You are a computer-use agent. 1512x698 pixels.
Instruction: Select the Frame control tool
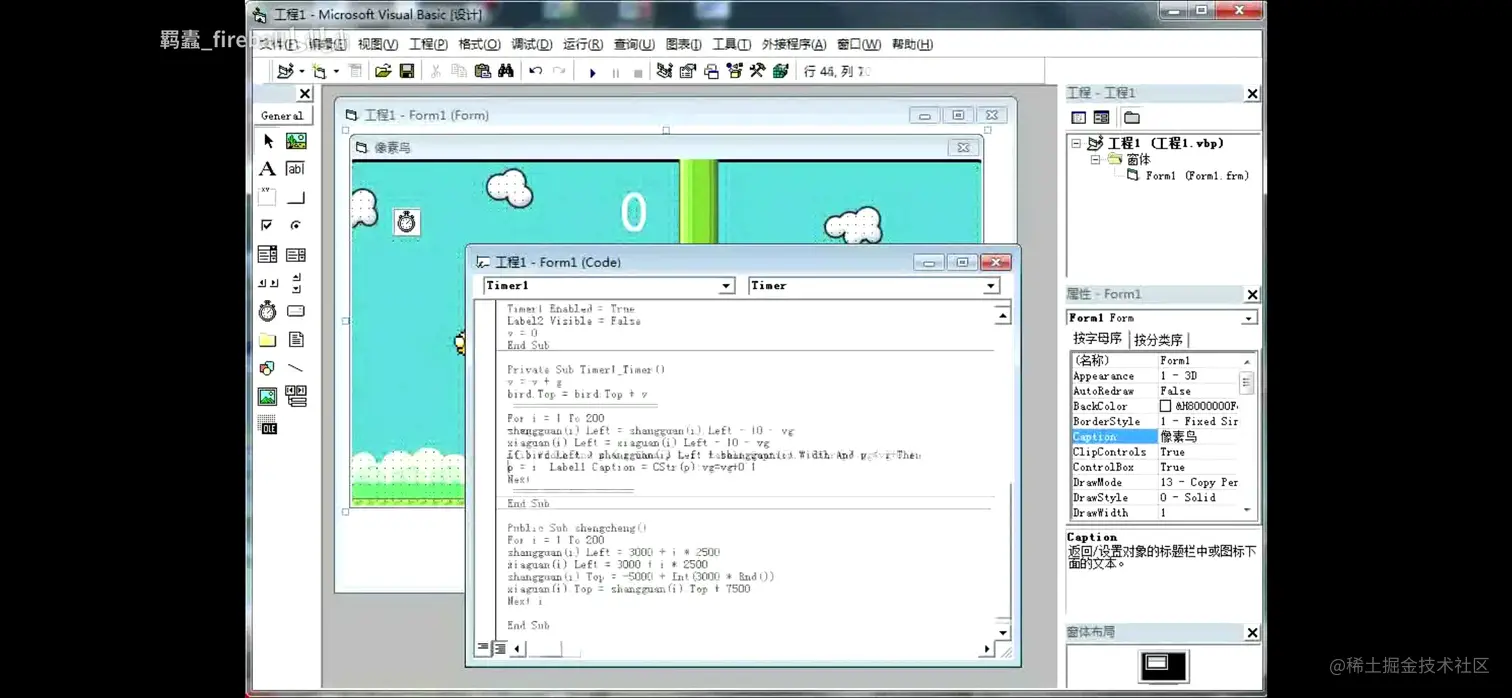coord(268,197)
